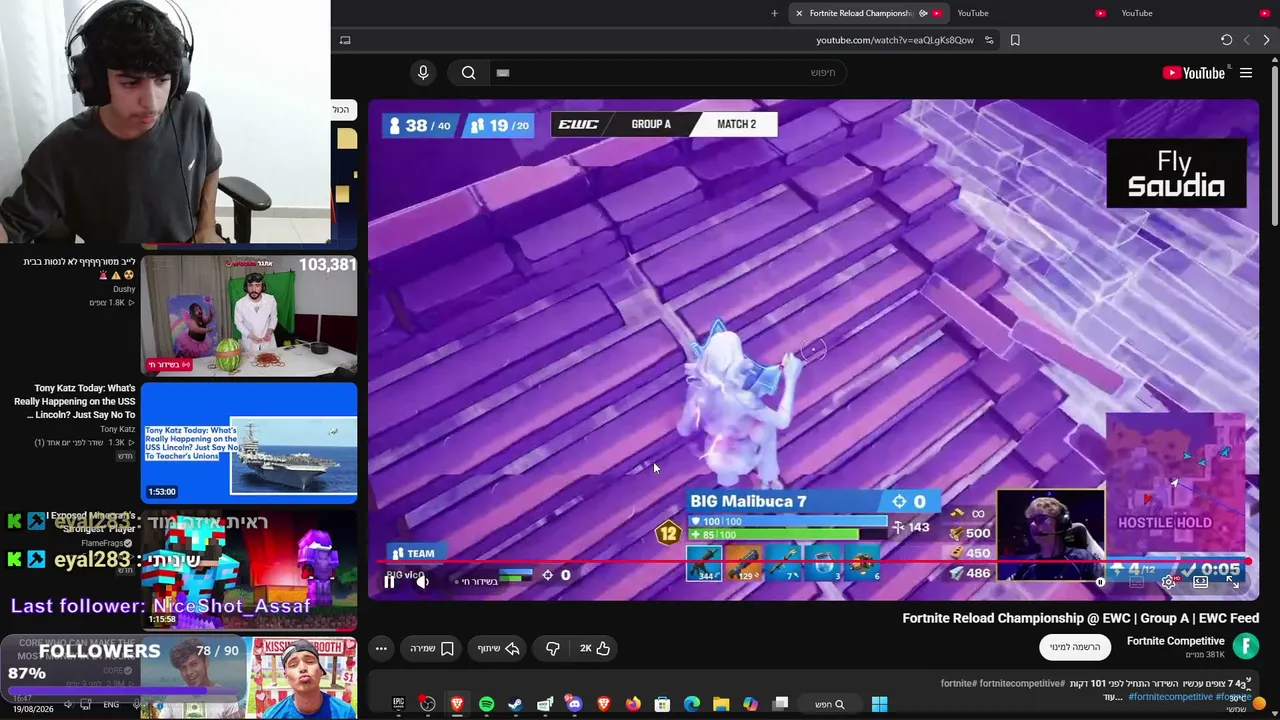Share the video via שיתוף button
This screenshot has width=1280, height=720.
tap(498, 648)
